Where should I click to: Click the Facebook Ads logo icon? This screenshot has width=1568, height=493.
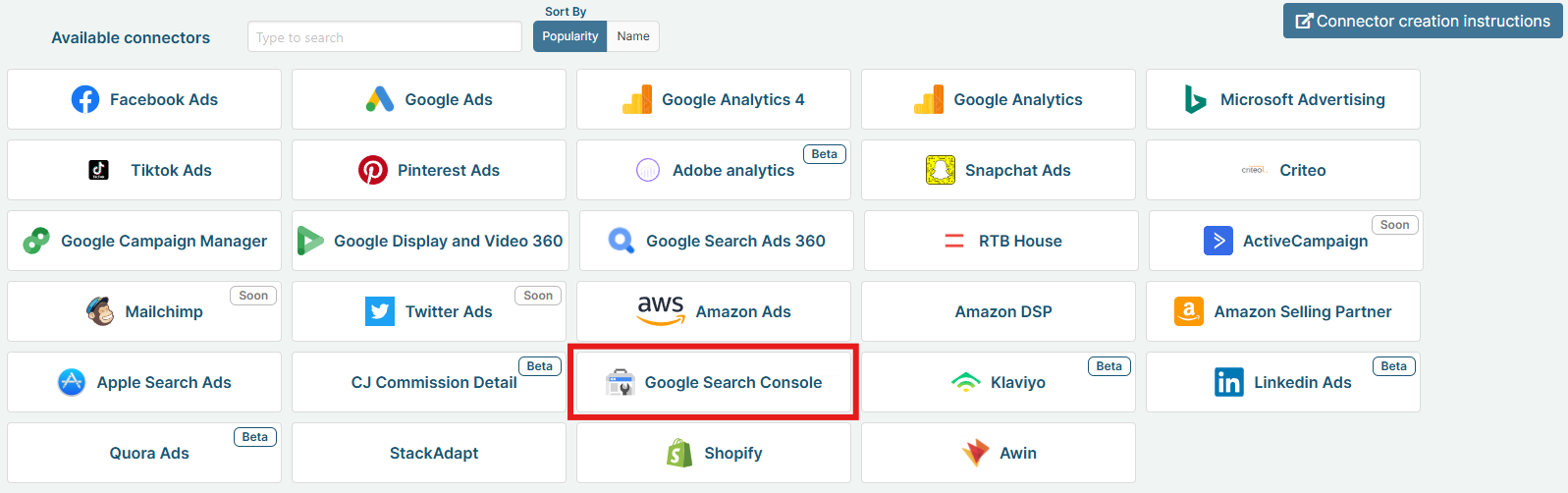[85, 99]
